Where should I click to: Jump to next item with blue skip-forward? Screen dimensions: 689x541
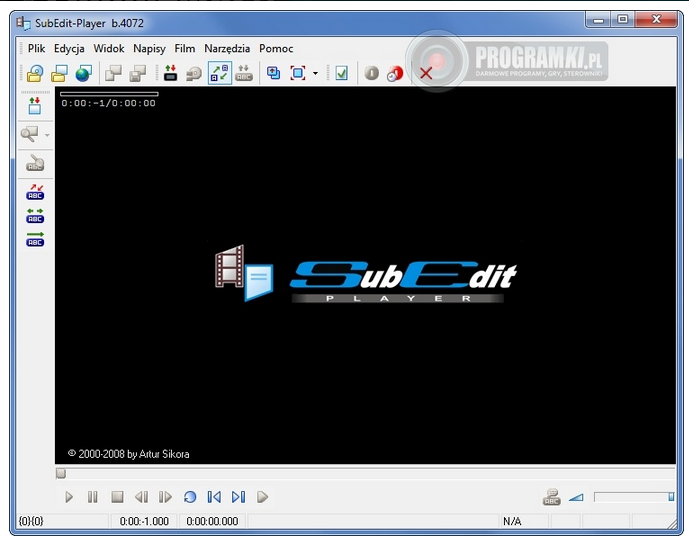(238, 497)
